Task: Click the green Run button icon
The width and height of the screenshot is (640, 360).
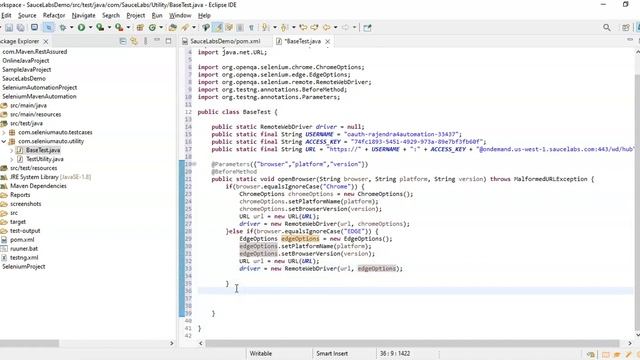Action: point(82,28)
